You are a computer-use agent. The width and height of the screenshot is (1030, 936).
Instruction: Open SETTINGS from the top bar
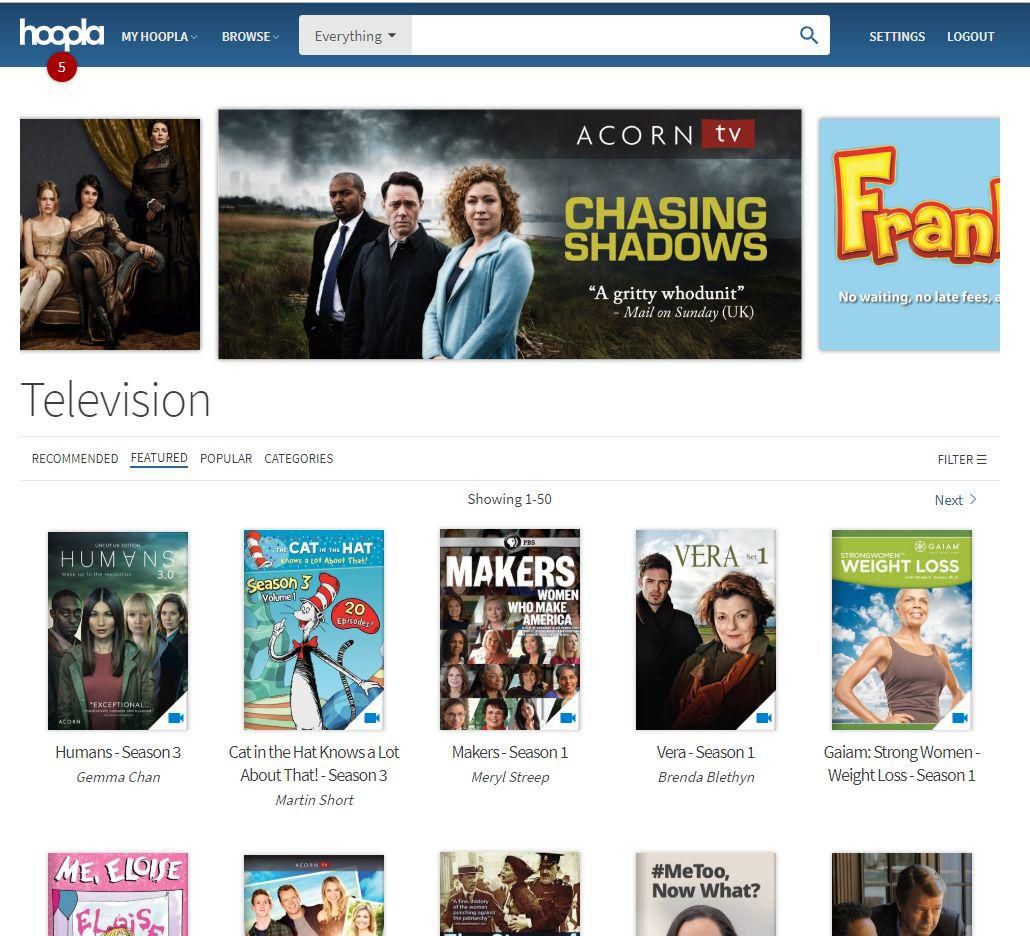(896, 36)
